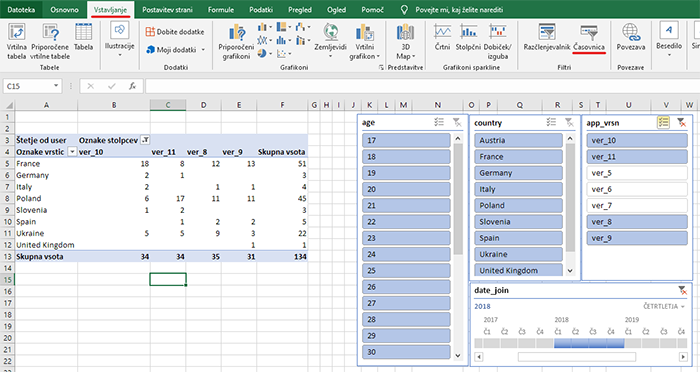Open the ČETRTLETJA time level dropdown
Screen dimensions: 700x372
[x=664, y=306]
